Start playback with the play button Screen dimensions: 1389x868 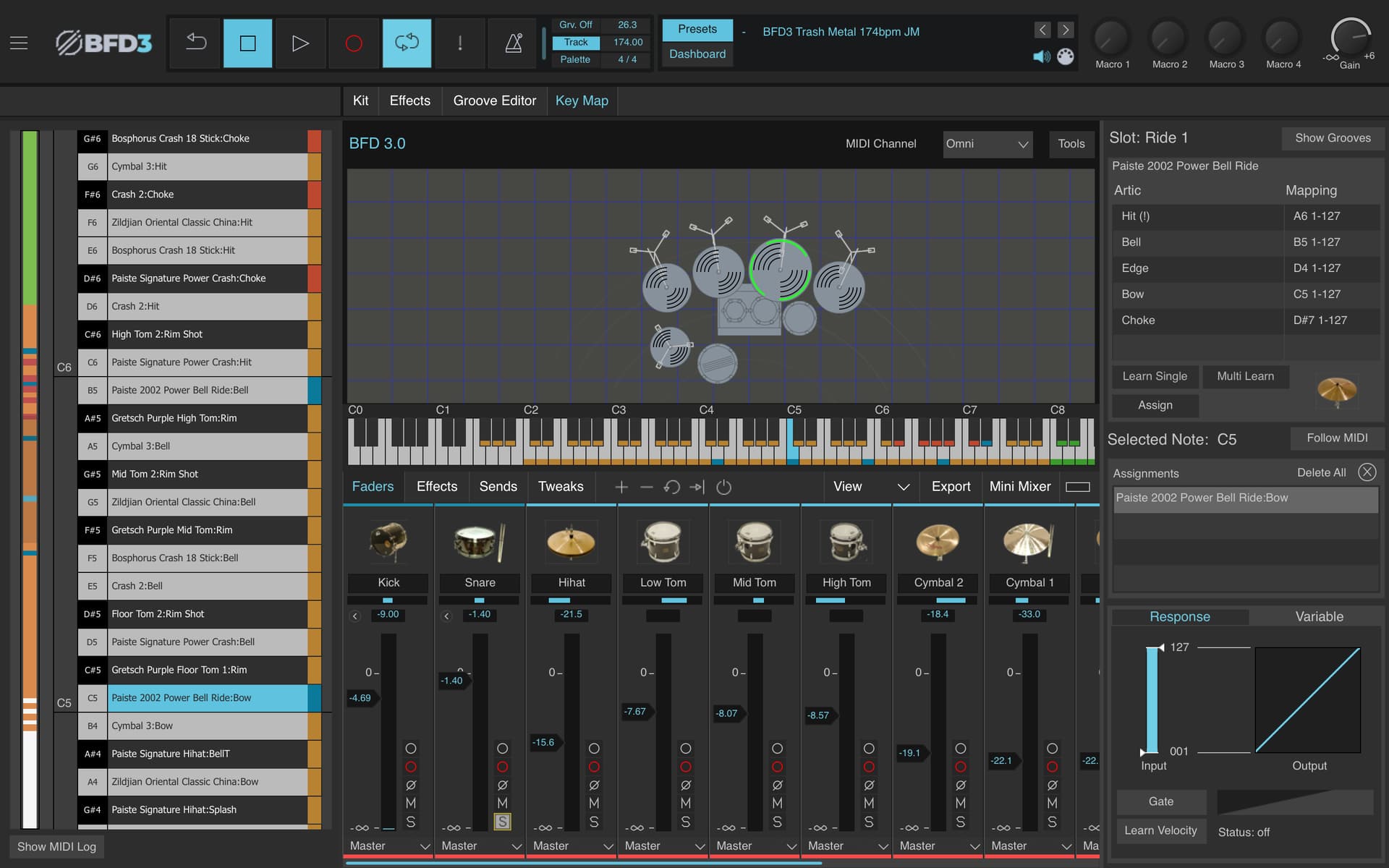point(300,43)
